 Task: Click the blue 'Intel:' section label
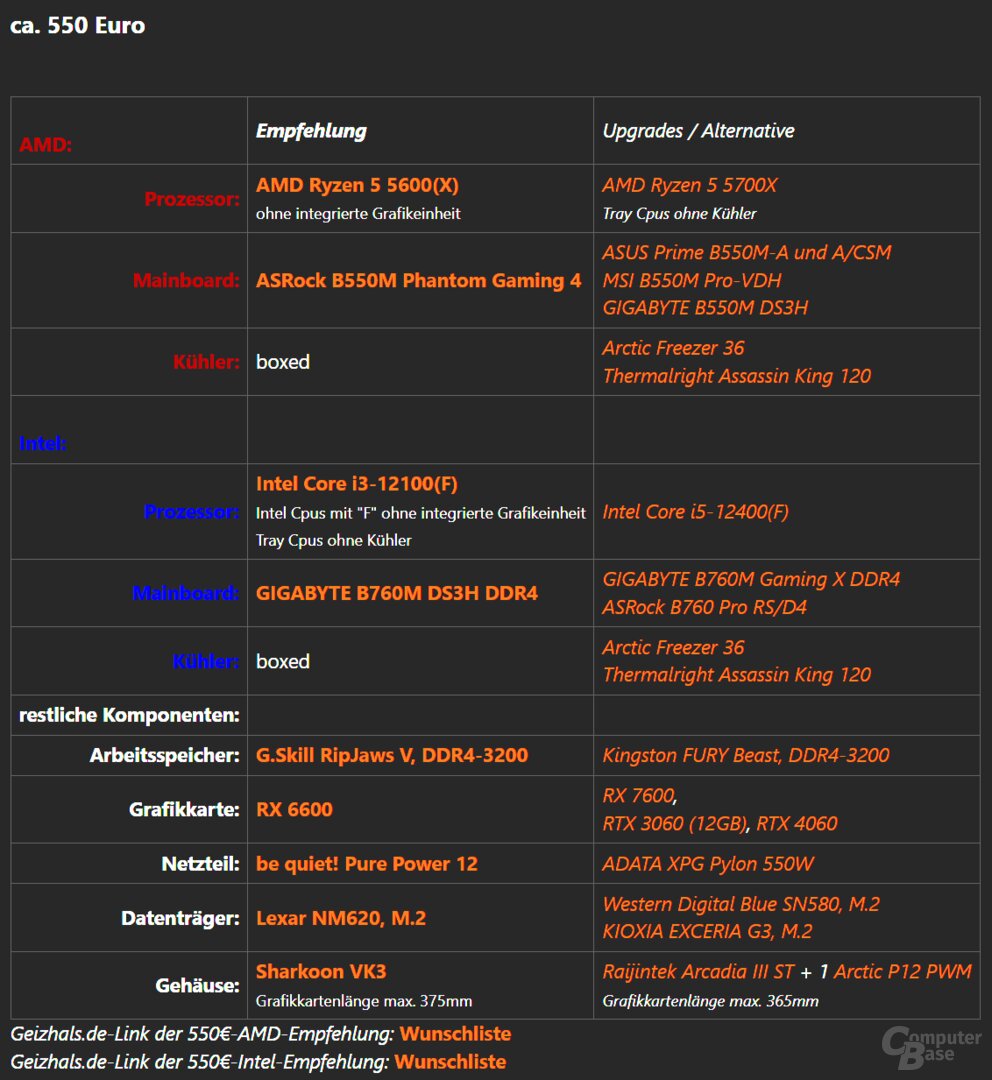click(x=43, y=444)
